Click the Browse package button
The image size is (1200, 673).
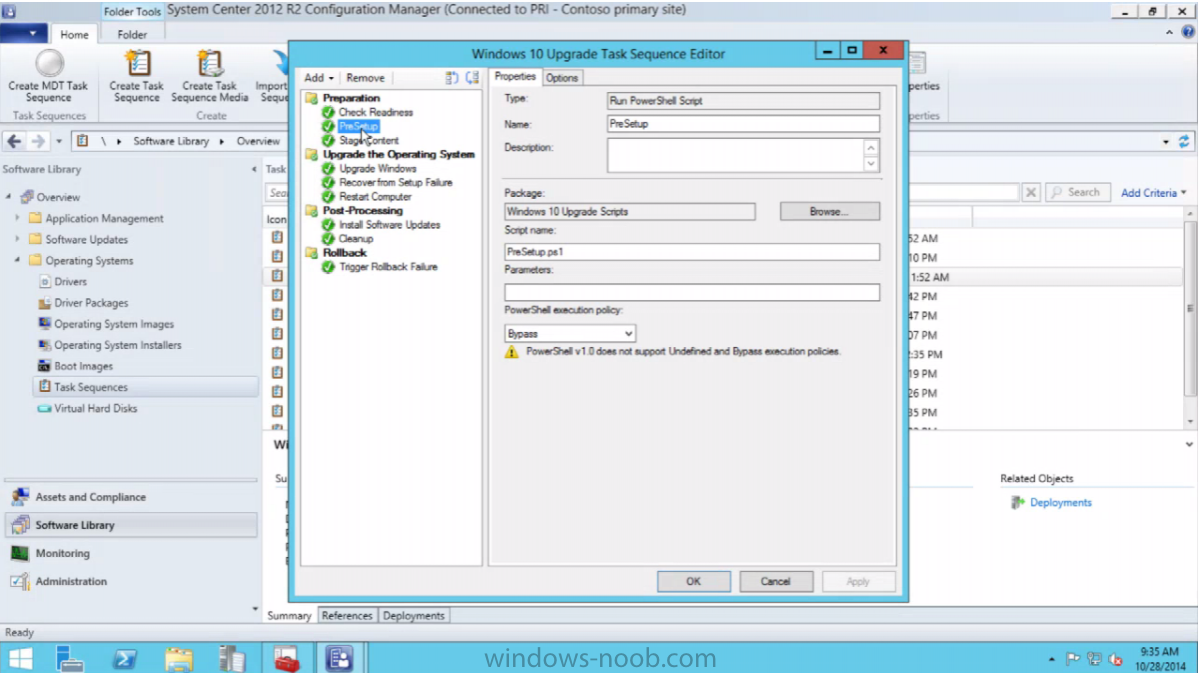click(829, 212)
